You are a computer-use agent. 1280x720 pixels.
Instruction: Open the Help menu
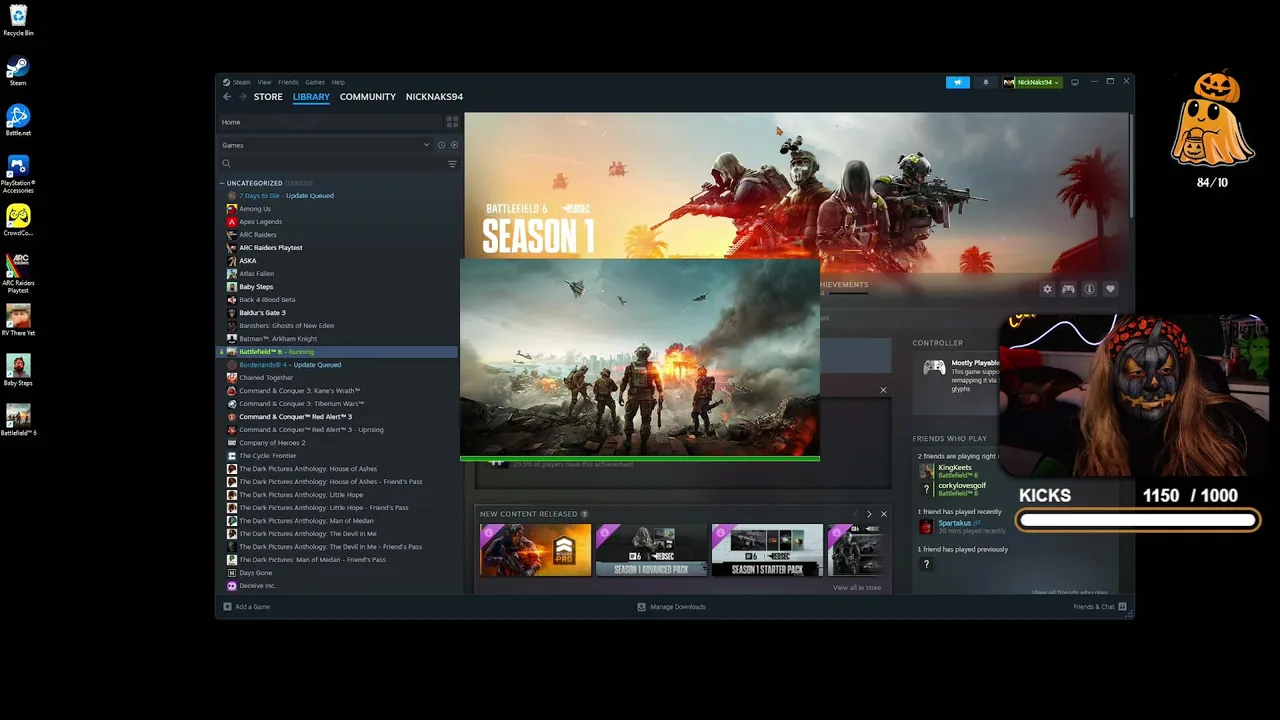338,82
